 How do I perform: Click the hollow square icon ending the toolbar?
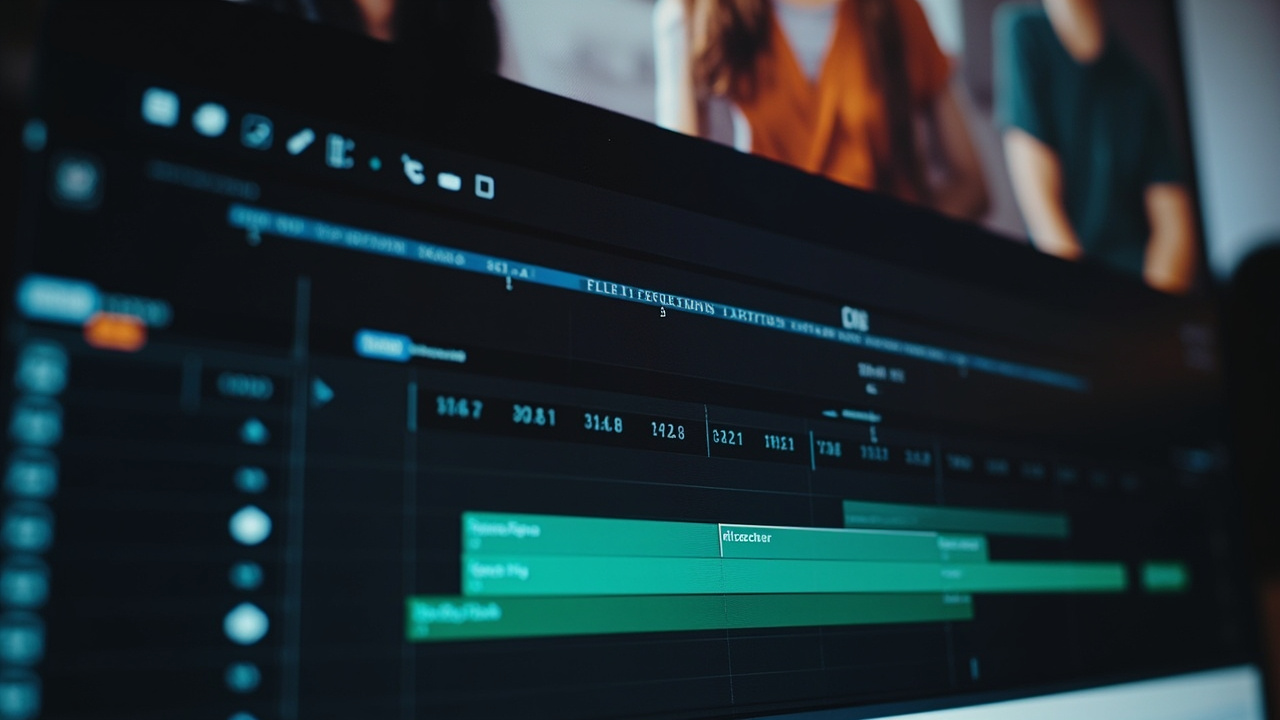click(484, 187)
